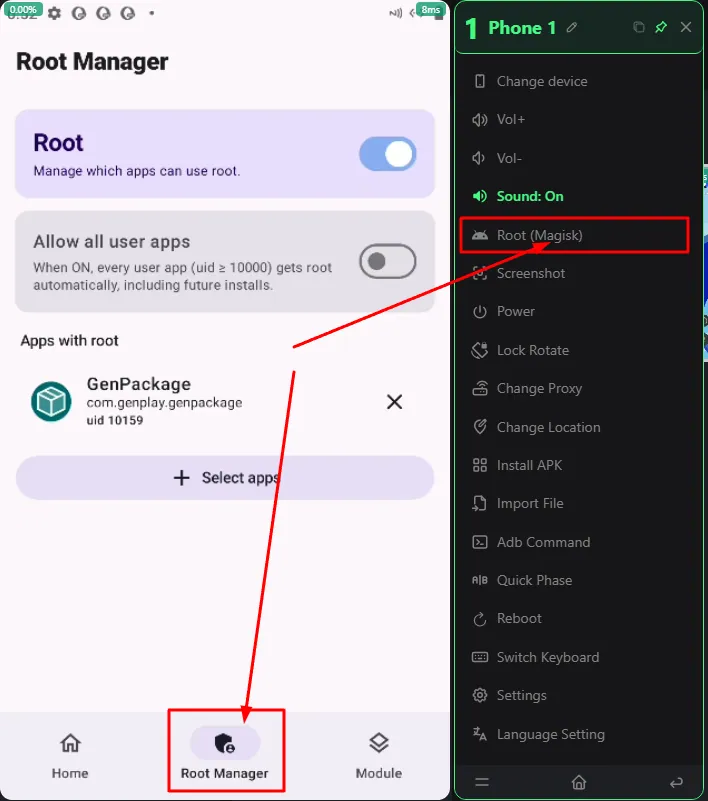Click the 0.00% badge in status bar
This screenshot has height=801, width=708.
(23, 10)
